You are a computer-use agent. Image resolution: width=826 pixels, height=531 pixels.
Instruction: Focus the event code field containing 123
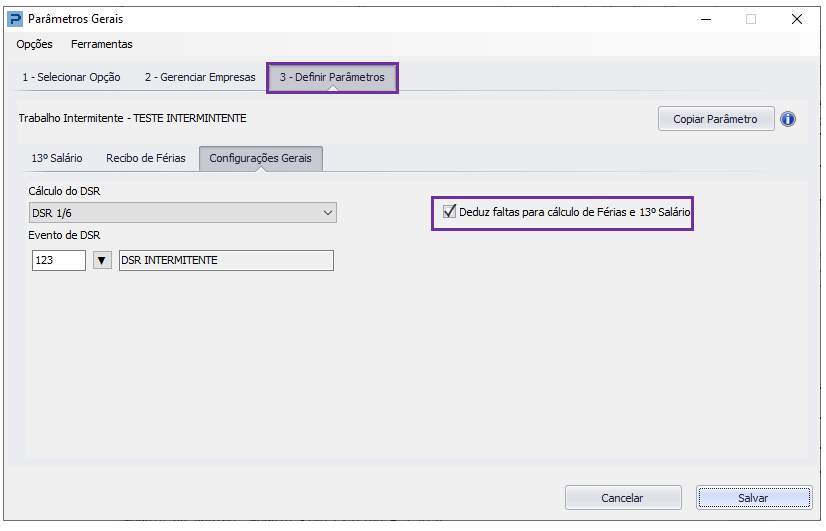tap(59, 260)
